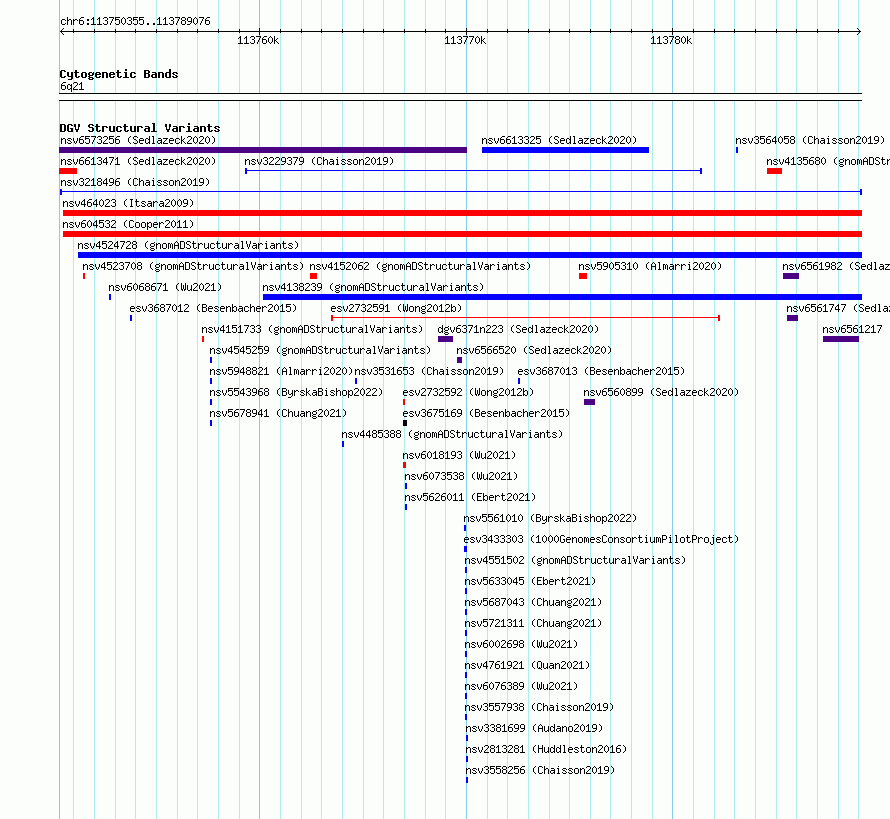Open nsv6073538 (Wu2021) label
890x819 pixels.
point(461,476)
